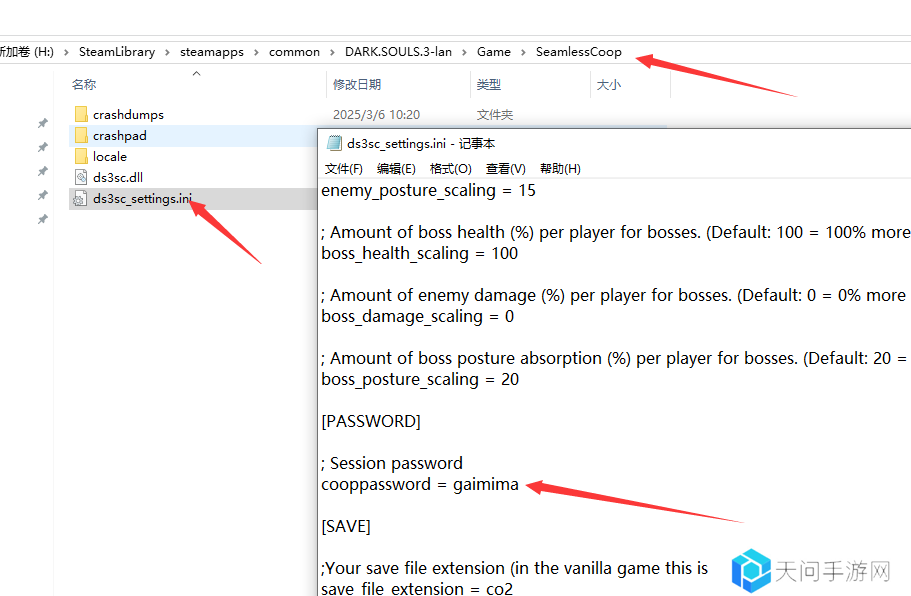Click the 'Amount of enemy damage' comment line
Viewport: 911px width, 596px height.
(616, 296)
